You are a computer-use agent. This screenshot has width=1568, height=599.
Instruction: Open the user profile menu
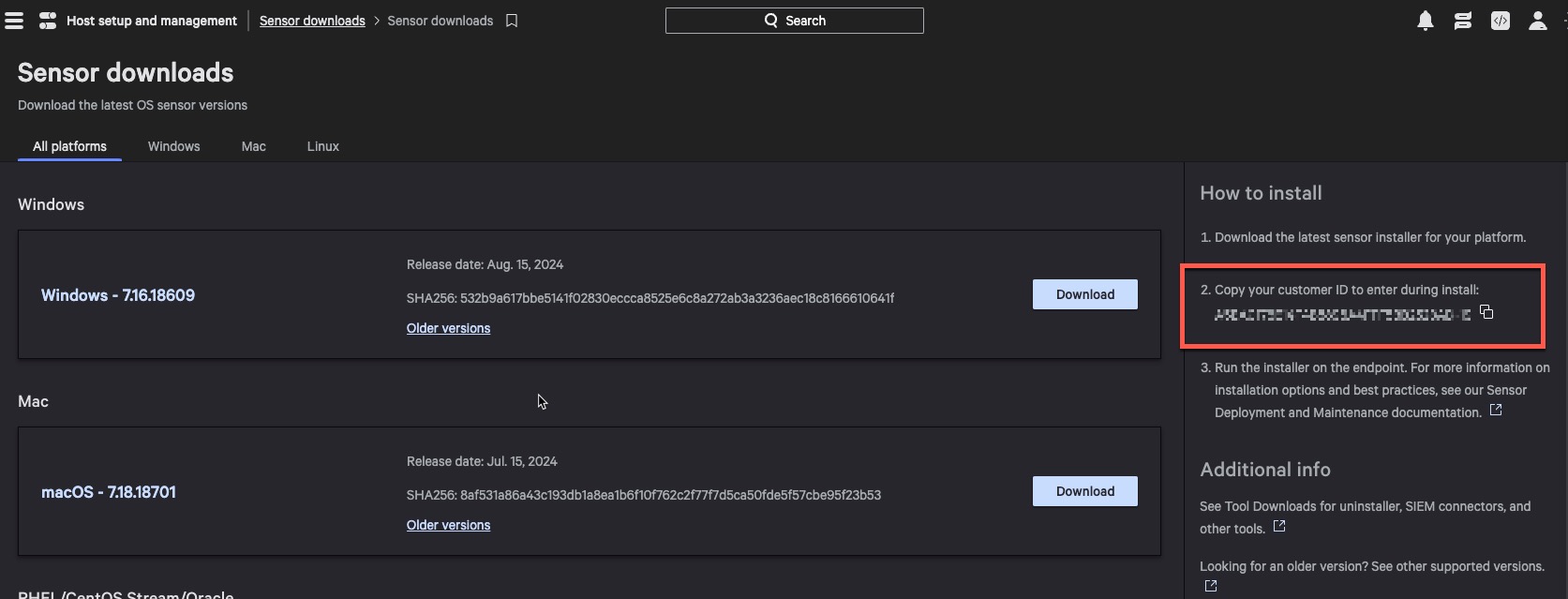1537,21
